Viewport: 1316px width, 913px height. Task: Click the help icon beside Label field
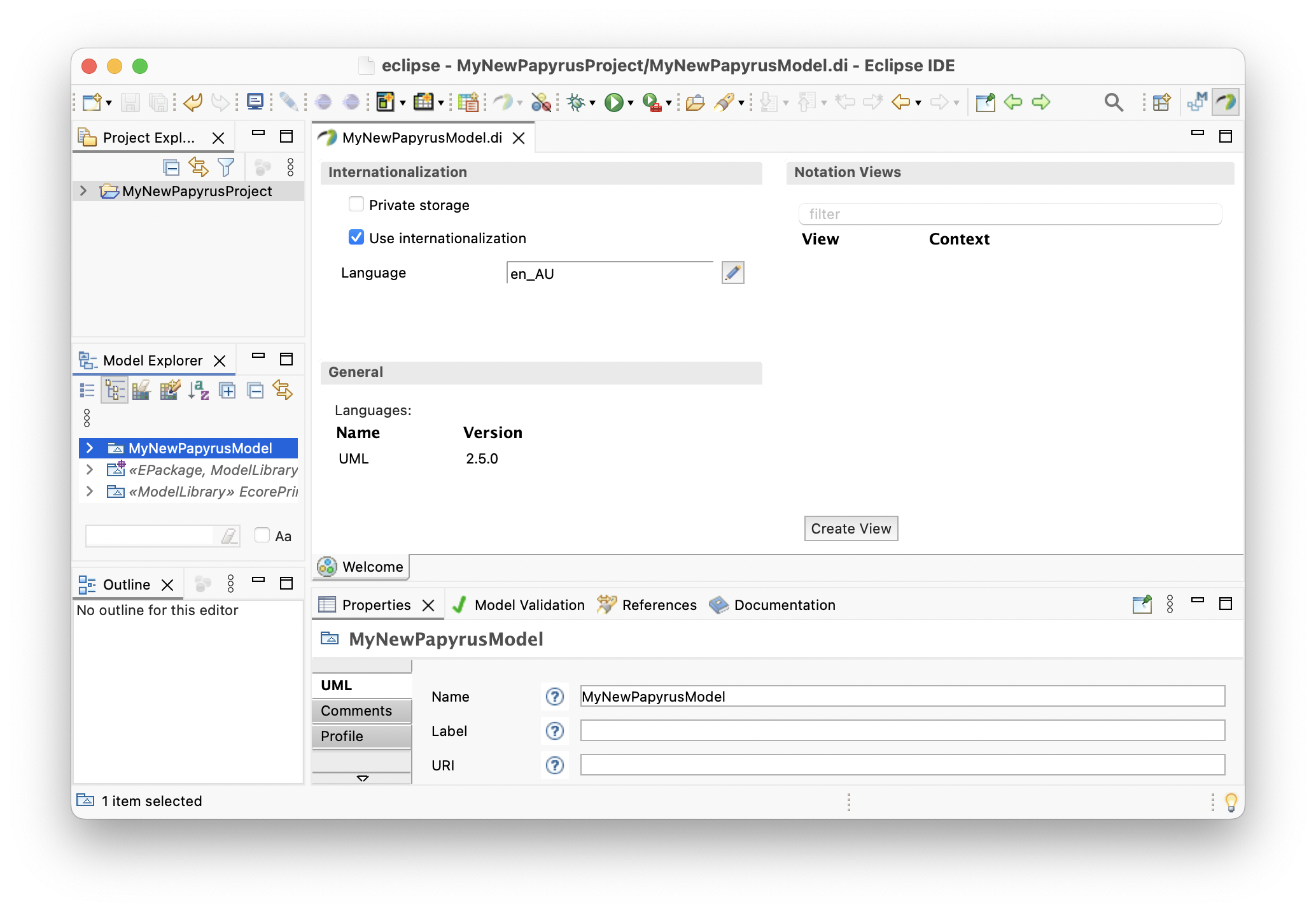[555, 731]
